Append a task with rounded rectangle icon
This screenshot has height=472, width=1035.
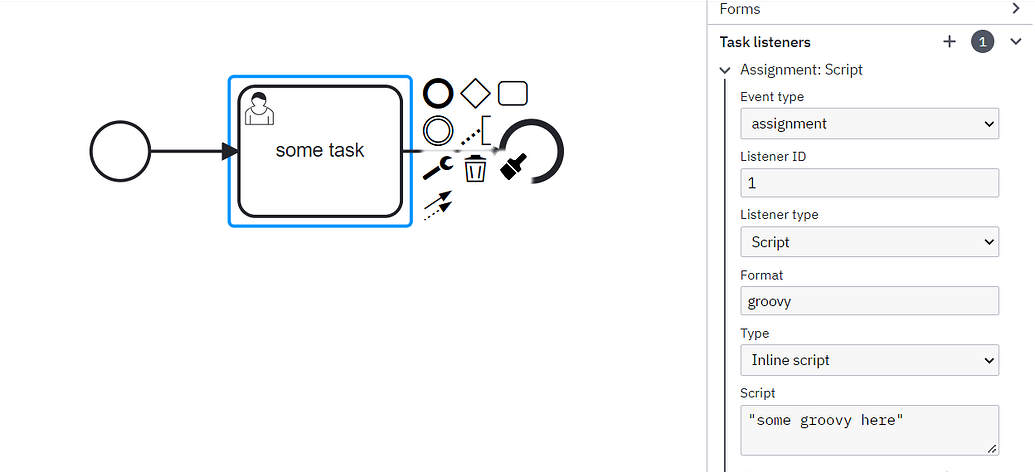[x=513, y=93]
